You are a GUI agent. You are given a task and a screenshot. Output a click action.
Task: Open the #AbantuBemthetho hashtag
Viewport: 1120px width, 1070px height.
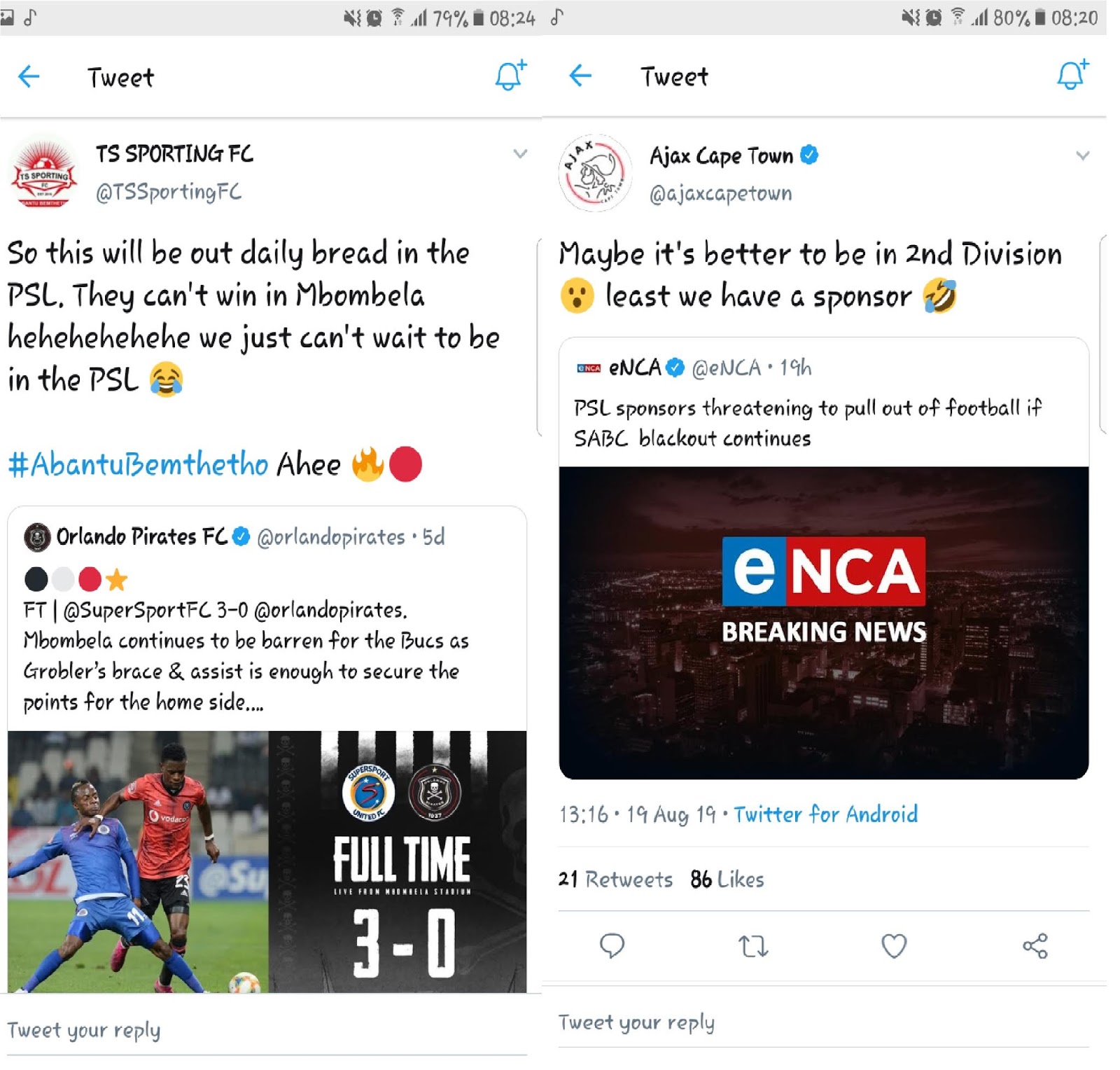tap(136, 464)
